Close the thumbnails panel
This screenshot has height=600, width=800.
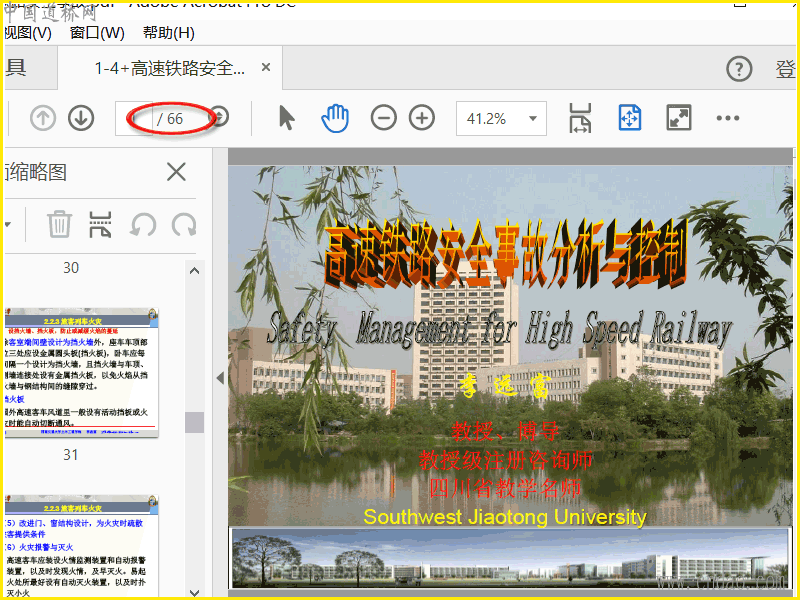[177, 172]
